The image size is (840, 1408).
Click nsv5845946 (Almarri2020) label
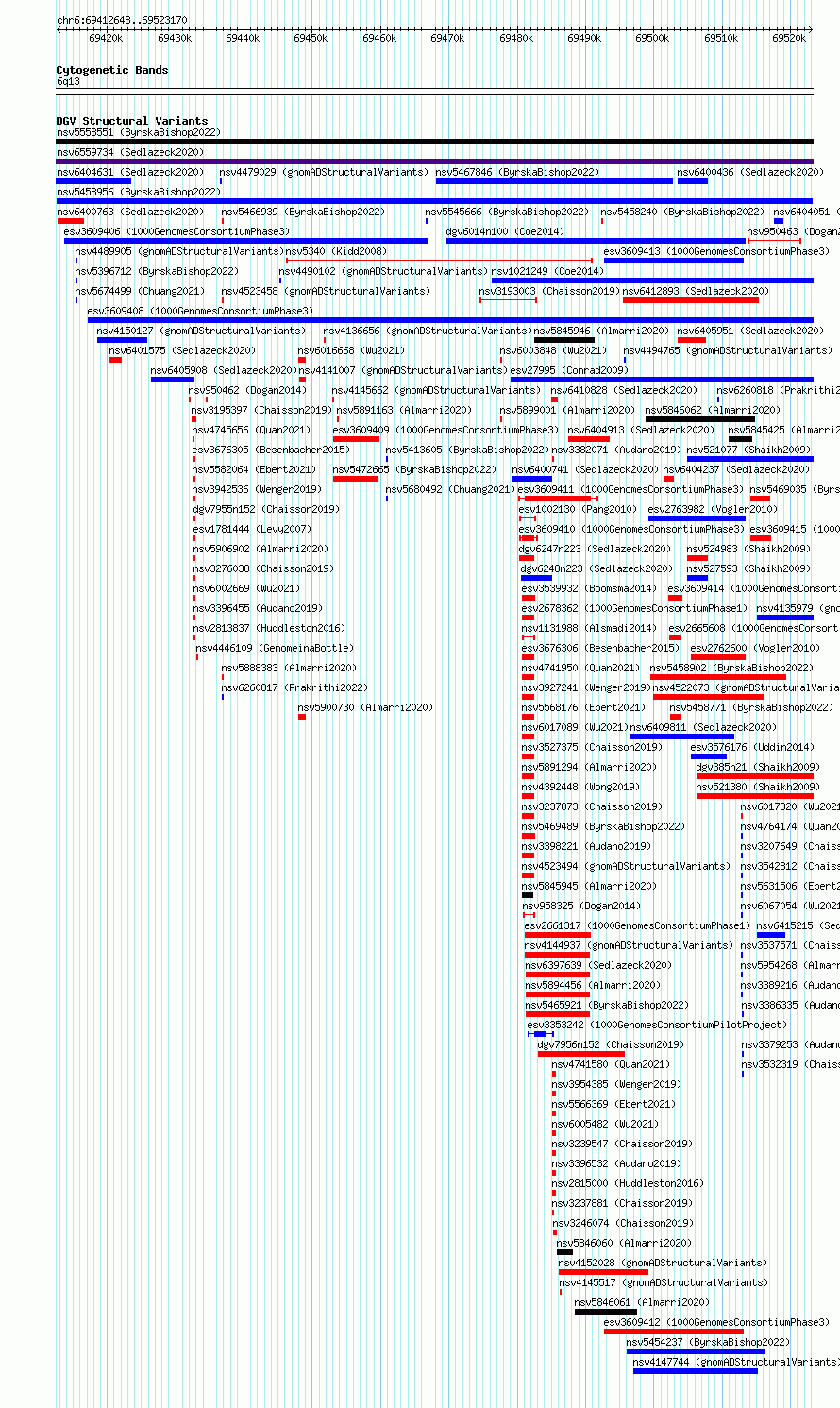tap(601, 331)
